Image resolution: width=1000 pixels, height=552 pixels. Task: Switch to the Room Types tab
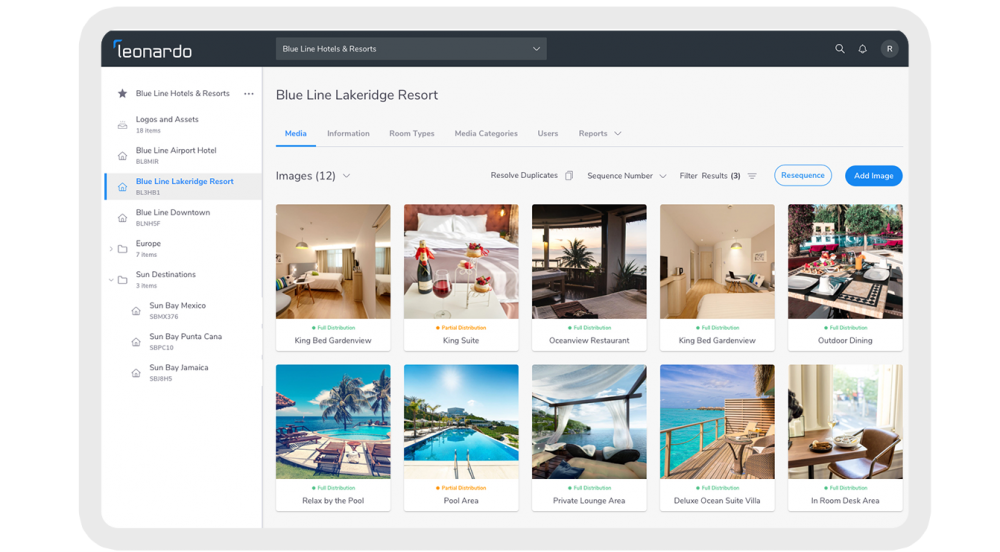point(411,133)
